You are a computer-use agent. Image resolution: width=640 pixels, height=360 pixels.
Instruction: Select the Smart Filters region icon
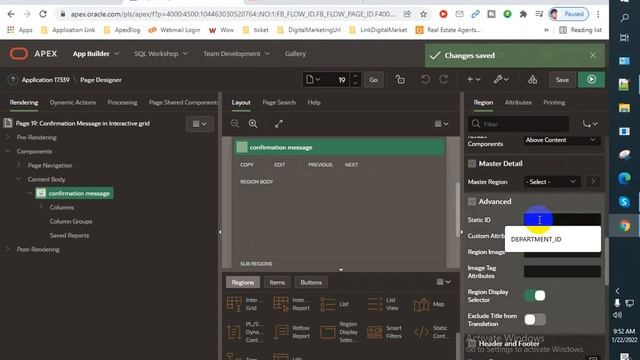(x=375, y=332)
